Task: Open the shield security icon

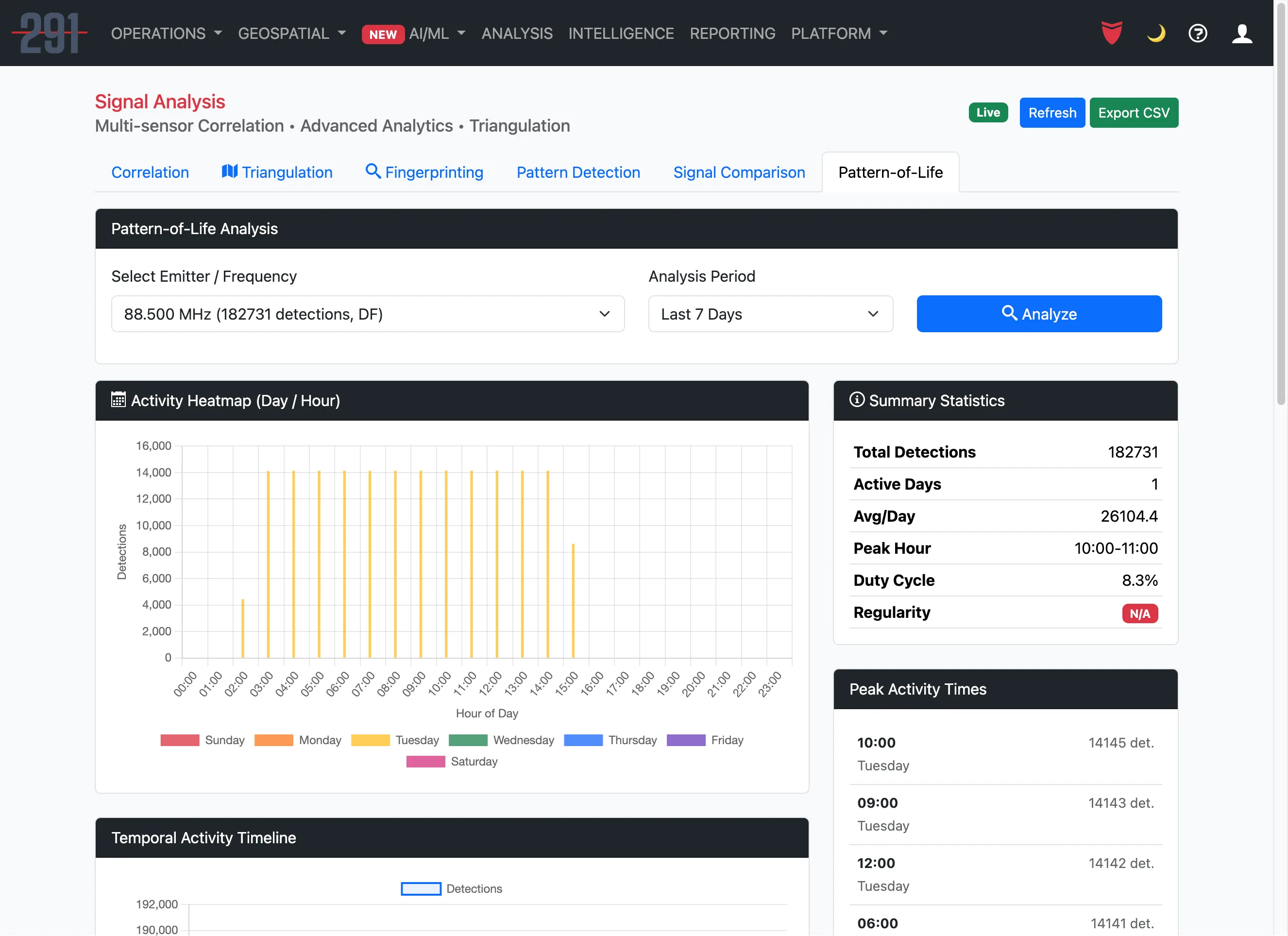Action: click(1111, 33)
